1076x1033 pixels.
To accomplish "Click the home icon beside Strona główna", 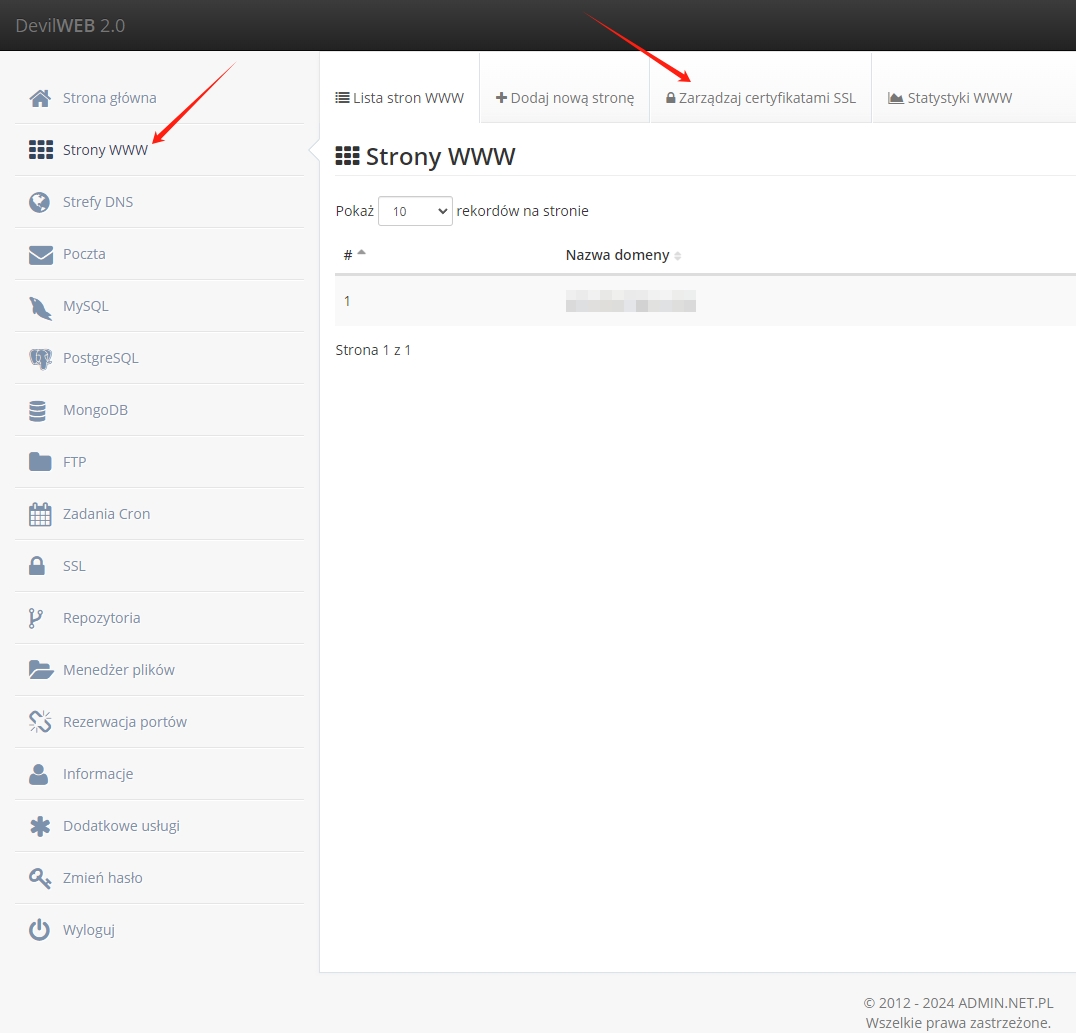I will (x=40, y=98).
